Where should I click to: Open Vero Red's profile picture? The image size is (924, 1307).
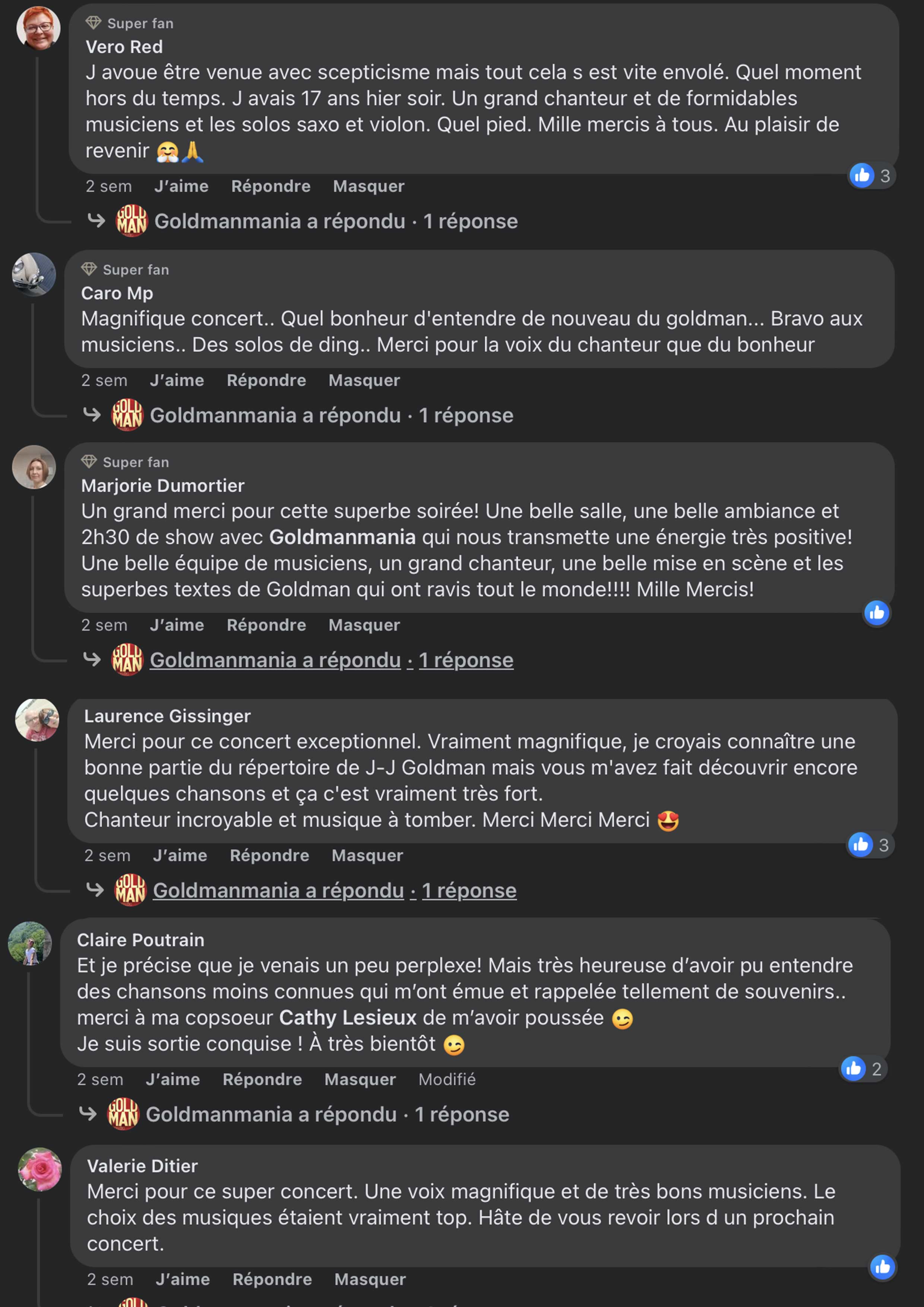click(38, 28)
